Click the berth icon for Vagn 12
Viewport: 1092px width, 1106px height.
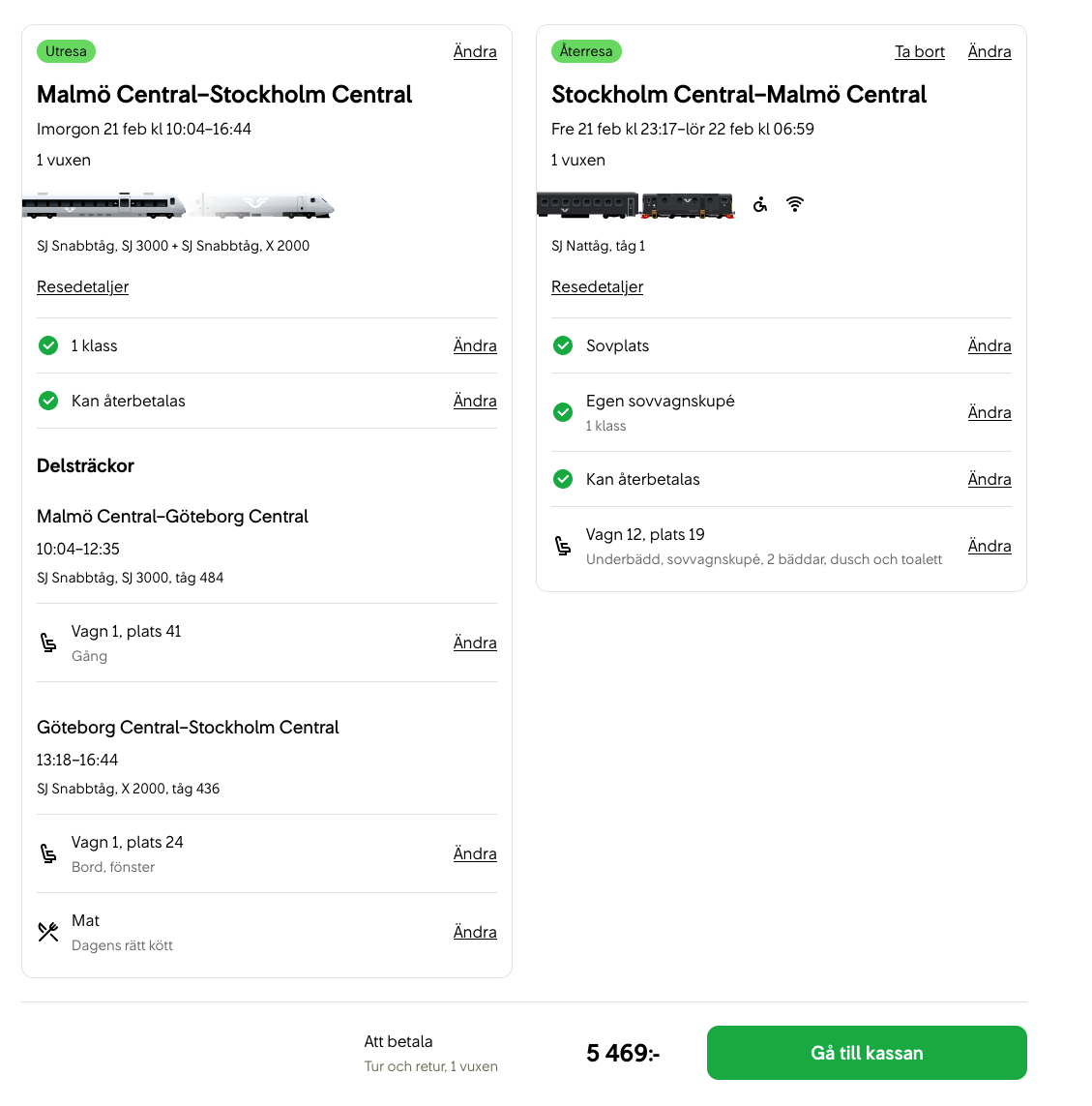point(563,546)
